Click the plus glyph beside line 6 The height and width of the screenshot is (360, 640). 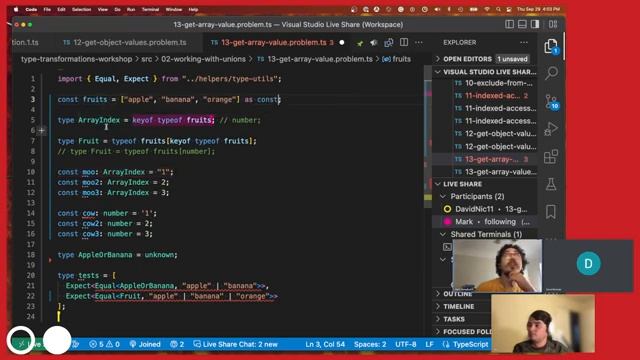(x=42, y=131)
